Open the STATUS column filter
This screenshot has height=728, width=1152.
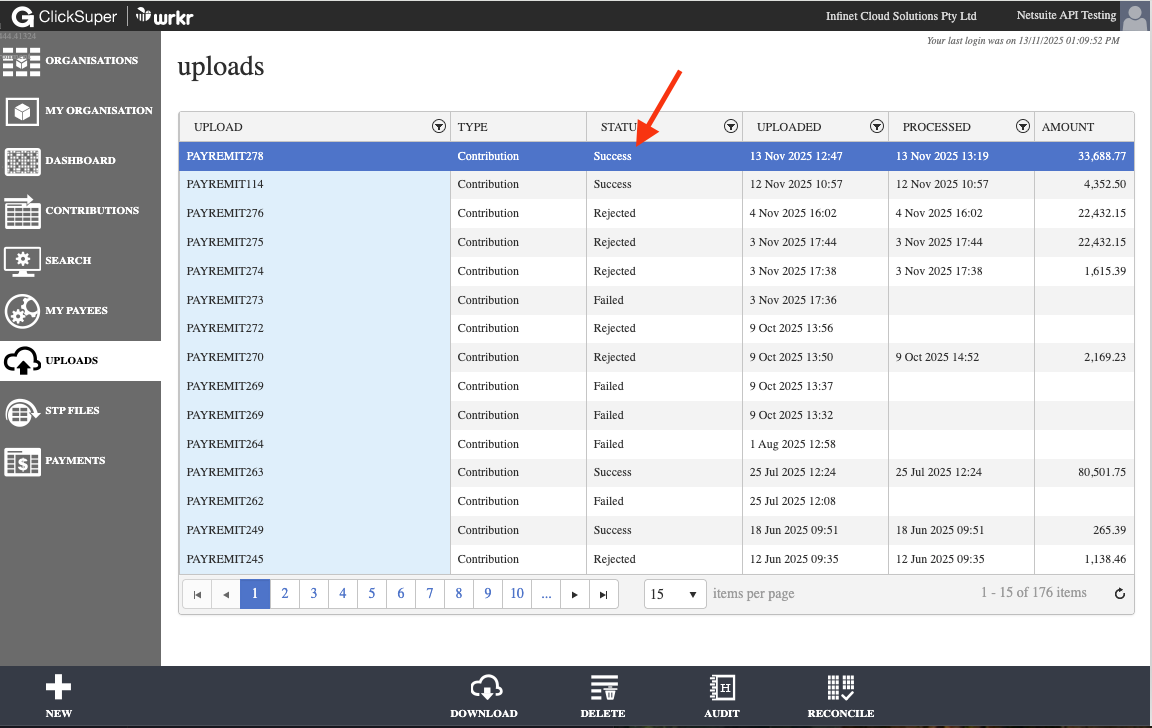(730, 126)
